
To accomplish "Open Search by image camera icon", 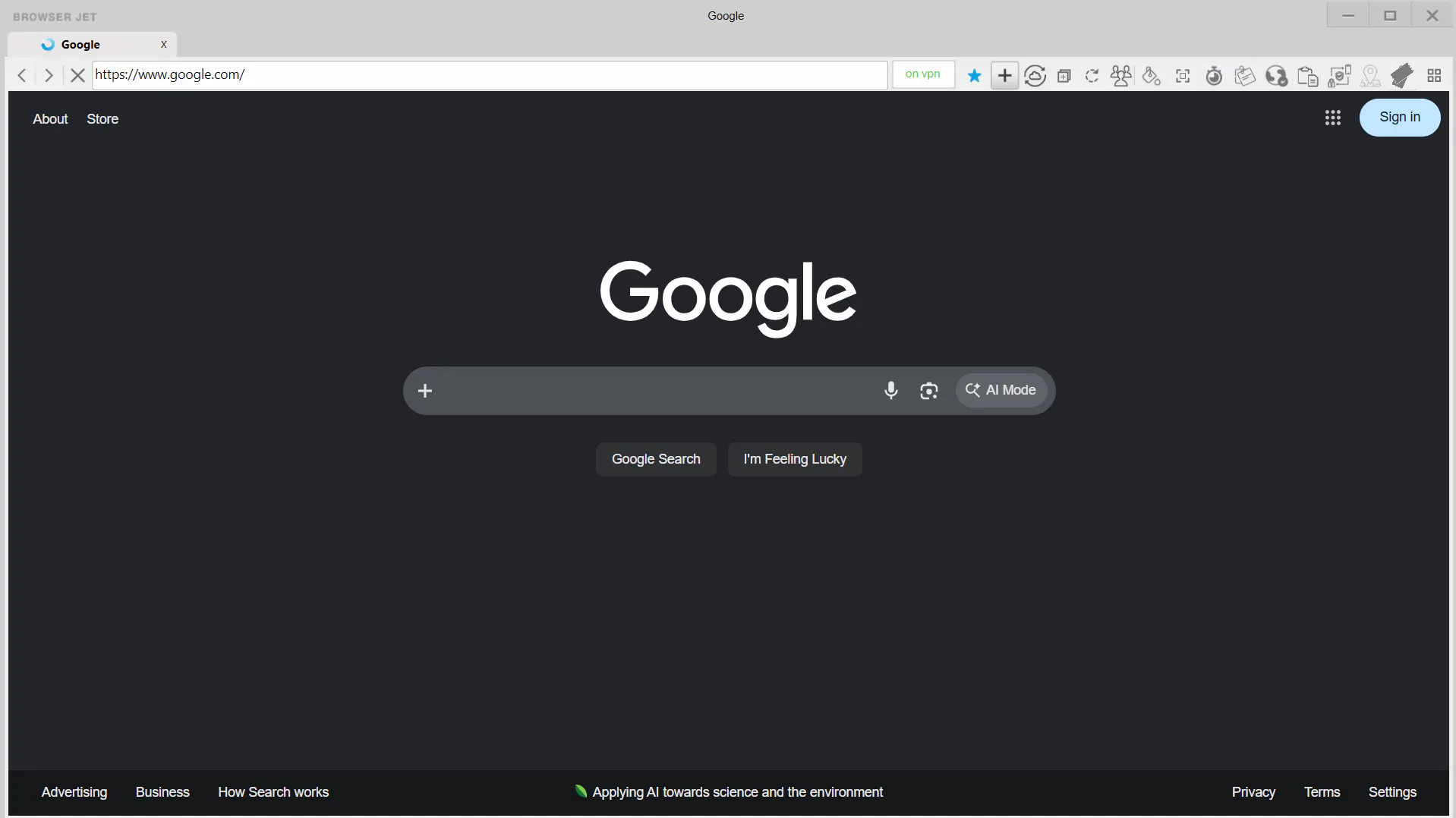I will 929,390.
